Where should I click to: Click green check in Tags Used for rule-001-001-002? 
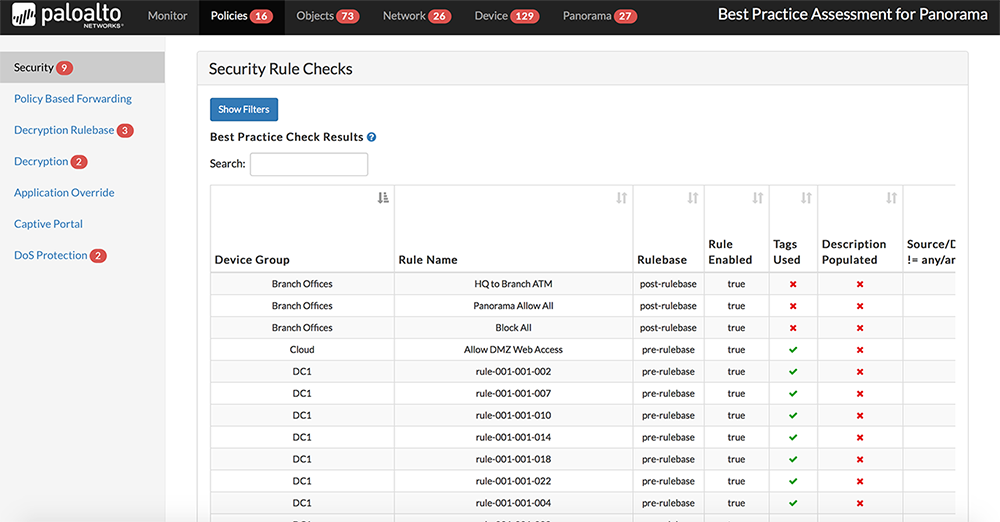[x=793, y=371]
